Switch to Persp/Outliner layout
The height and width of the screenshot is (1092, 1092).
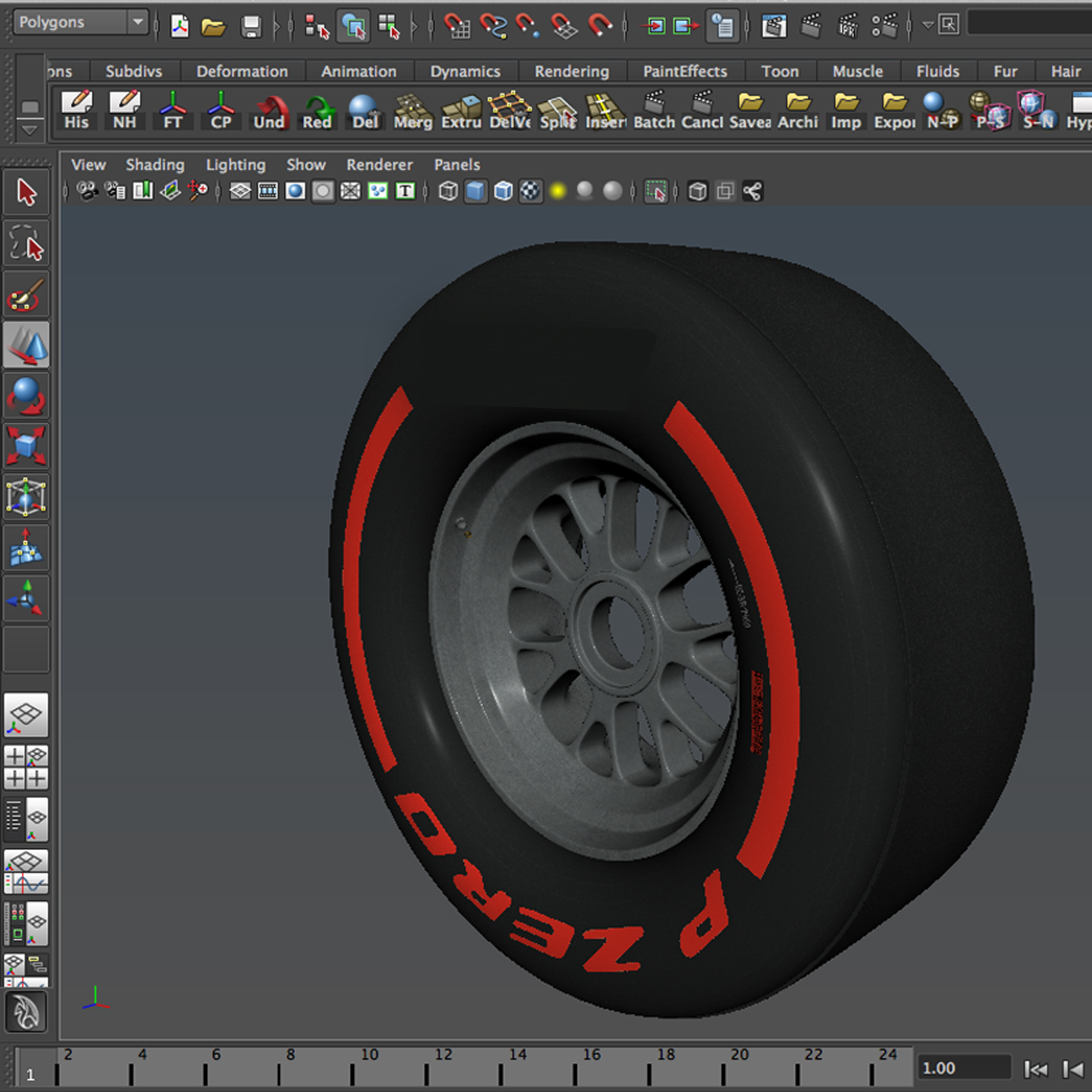(x=26, y=818)
